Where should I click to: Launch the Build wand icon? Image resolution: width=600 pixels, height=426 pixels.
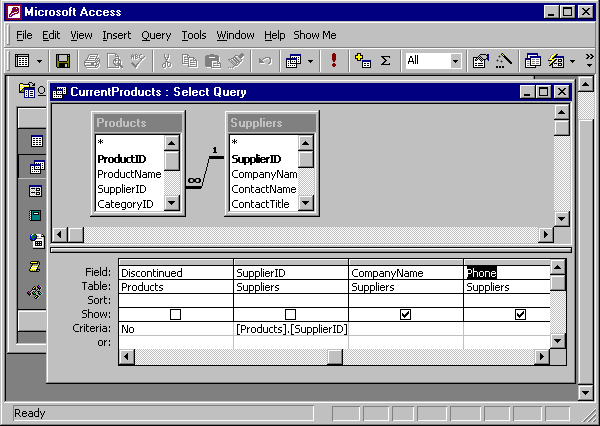coord(504,61)
